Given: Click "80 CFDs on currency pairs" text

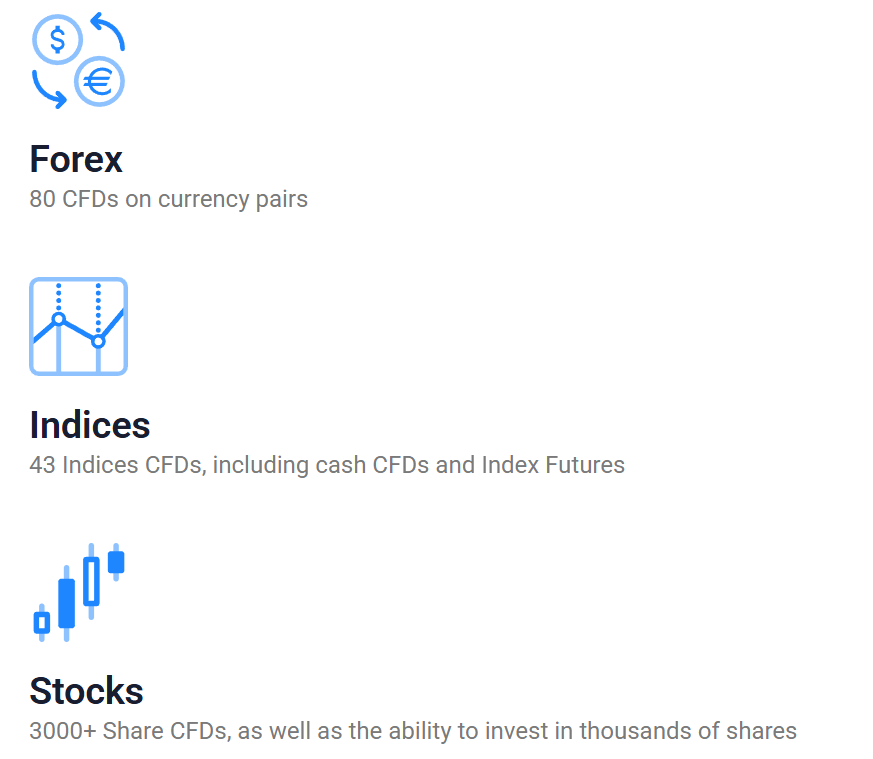Looking at the screenshot, I should click(x=168, y=199).
